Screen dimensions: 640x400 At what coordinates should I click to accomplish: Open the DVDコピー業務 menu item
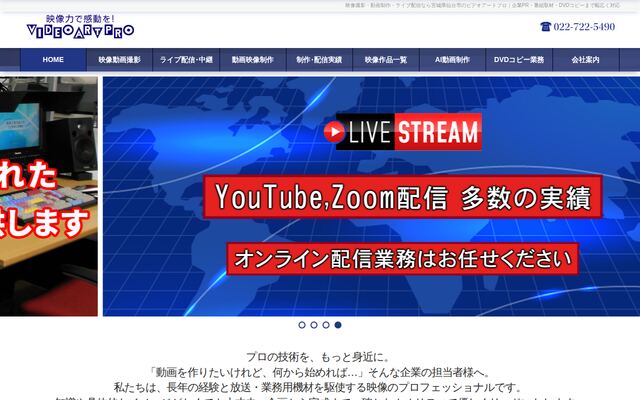pyautogui.click(x=519, y=60)
